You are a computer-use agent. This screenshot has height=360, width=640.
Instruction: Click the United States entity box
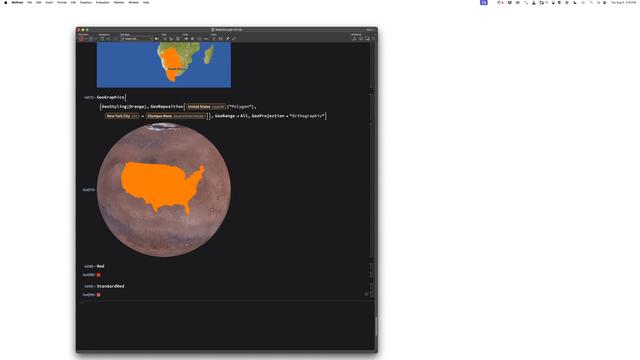click(206, 107)
